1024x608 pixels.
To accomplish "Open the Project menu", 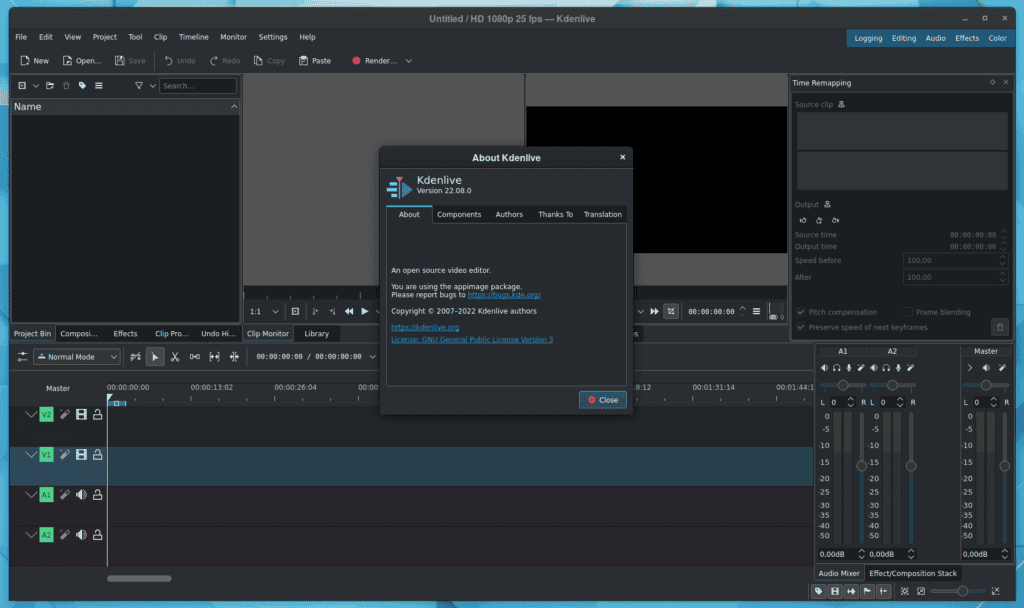I will (104, 37).
